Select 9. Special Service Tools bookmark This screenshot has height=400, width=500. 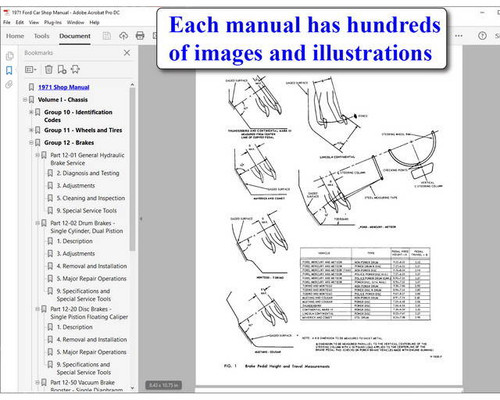[86, 211]
